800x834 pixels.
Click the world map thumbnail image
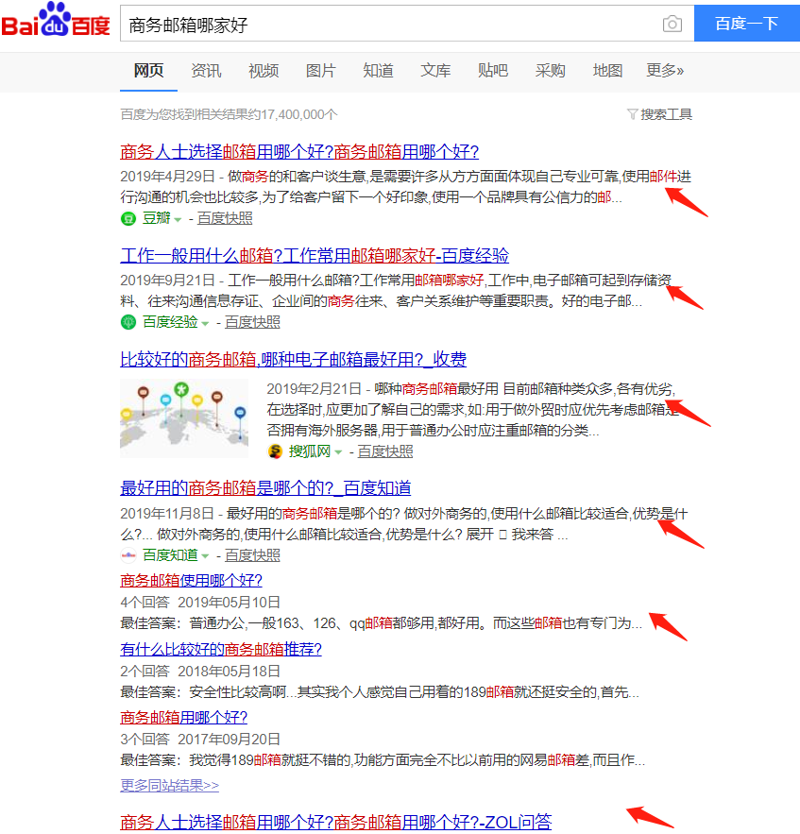184,418
